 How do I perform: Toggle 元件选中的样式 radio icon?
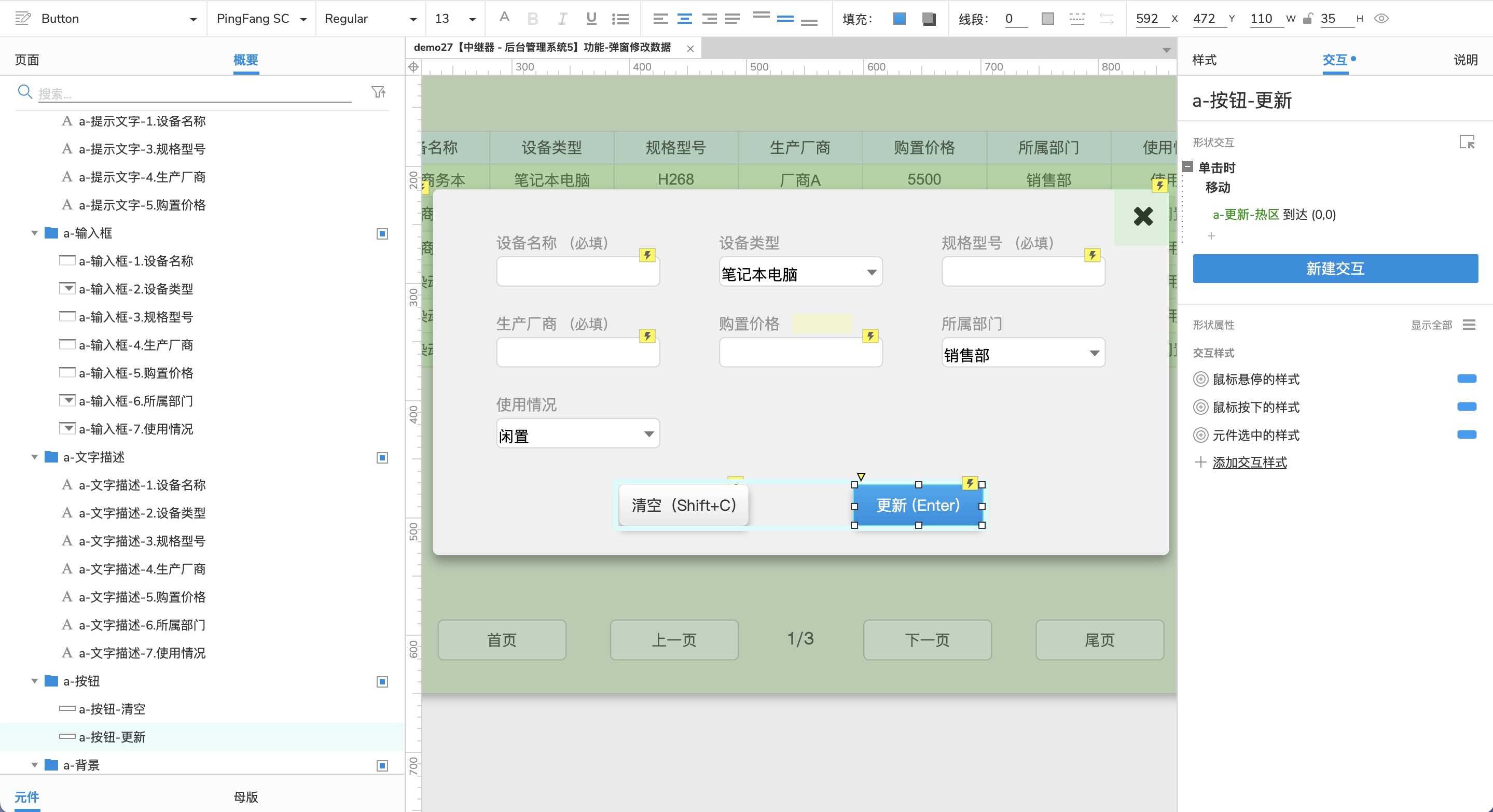pos(1200,435)
